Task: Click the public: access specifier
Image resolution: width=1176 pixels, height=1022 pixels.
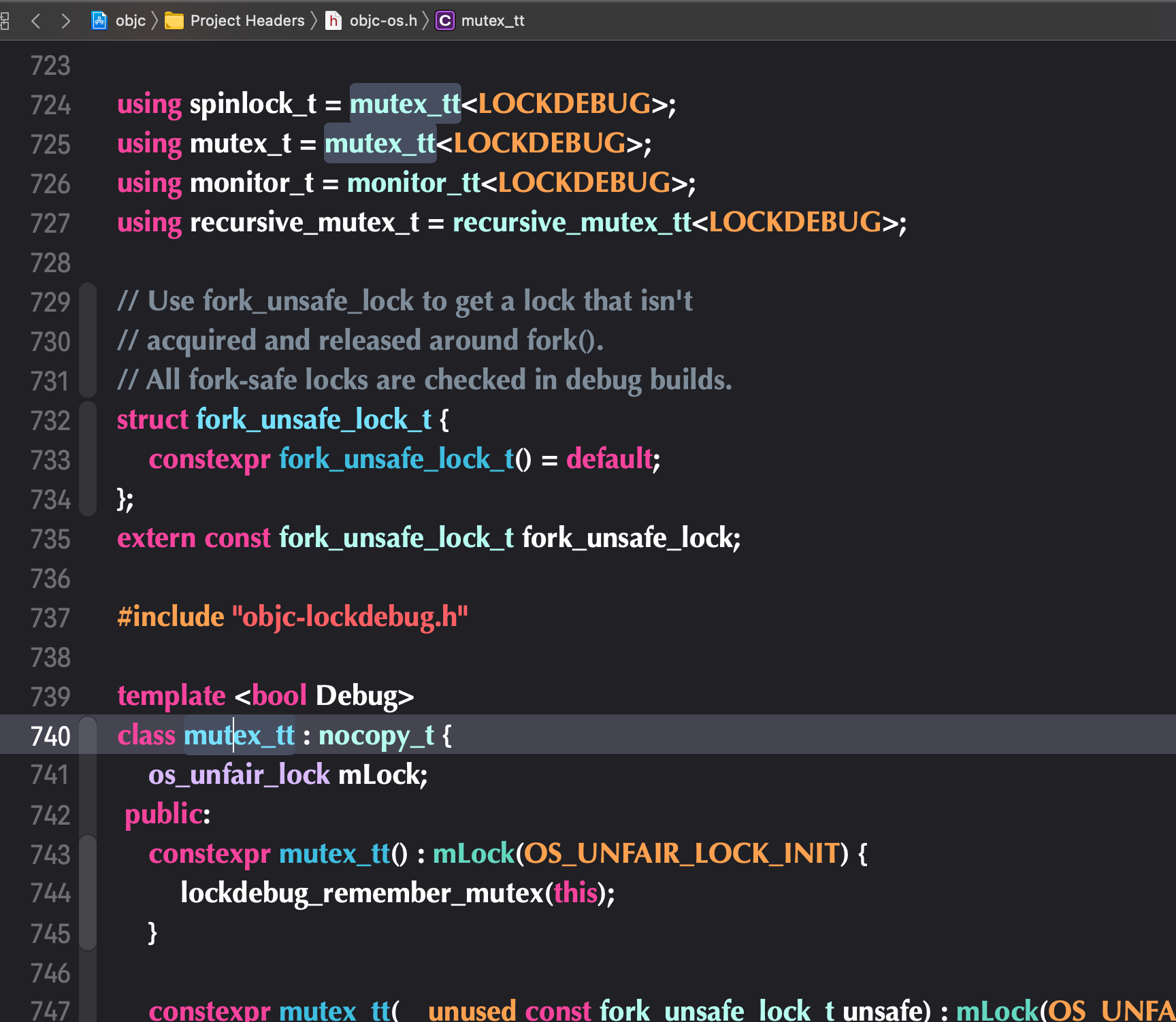Action: click(167, 814)
